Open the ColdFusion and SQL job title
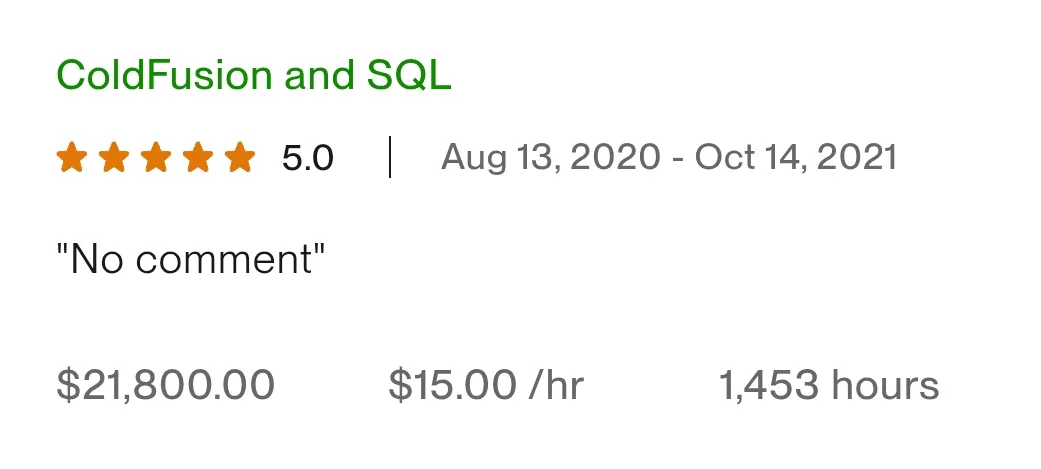Image resolution: width=1041 pixels, height=469 pixels. pos(254,76)
